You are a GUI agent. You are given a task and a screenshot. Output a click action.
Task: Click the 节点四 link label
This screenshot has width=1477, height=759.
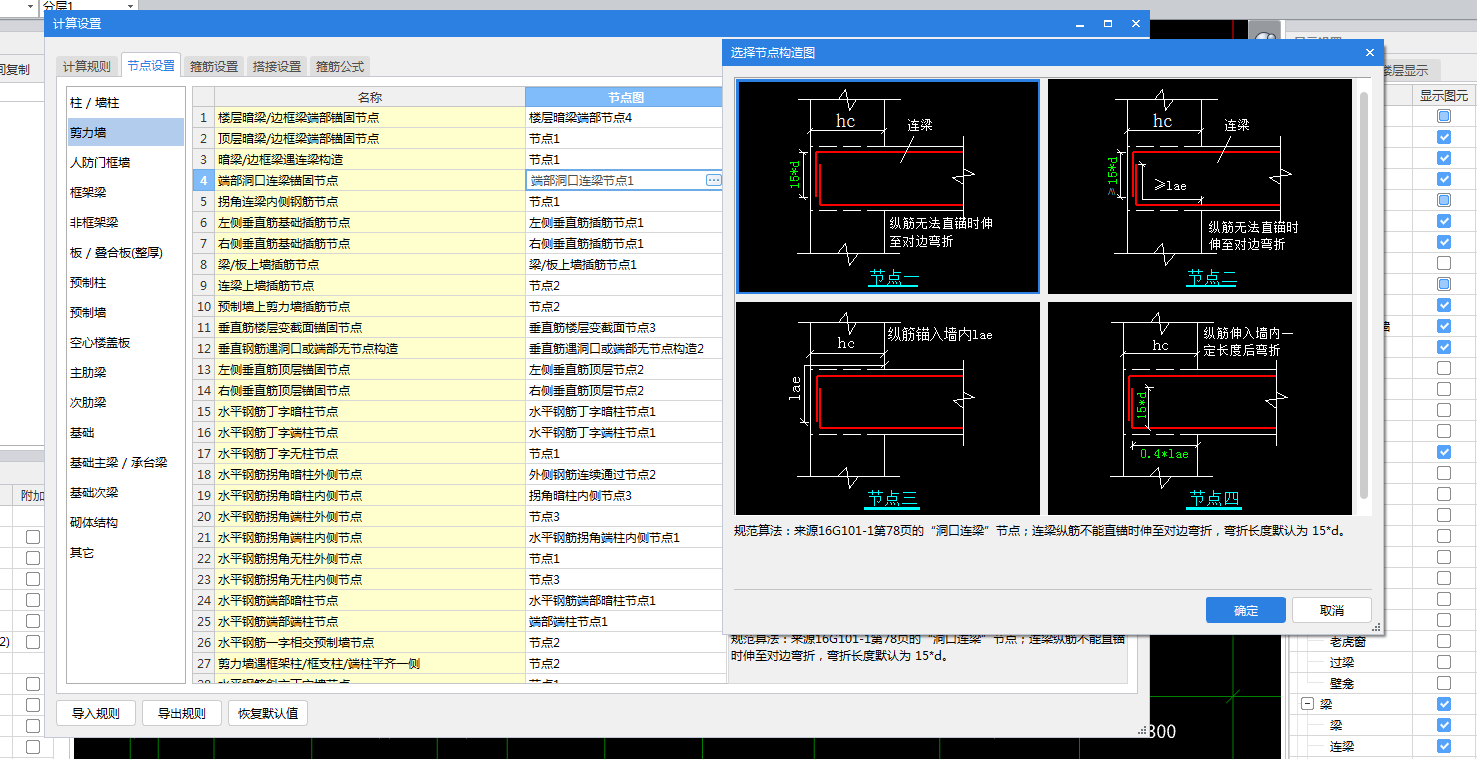click(x=1214, y=498)
